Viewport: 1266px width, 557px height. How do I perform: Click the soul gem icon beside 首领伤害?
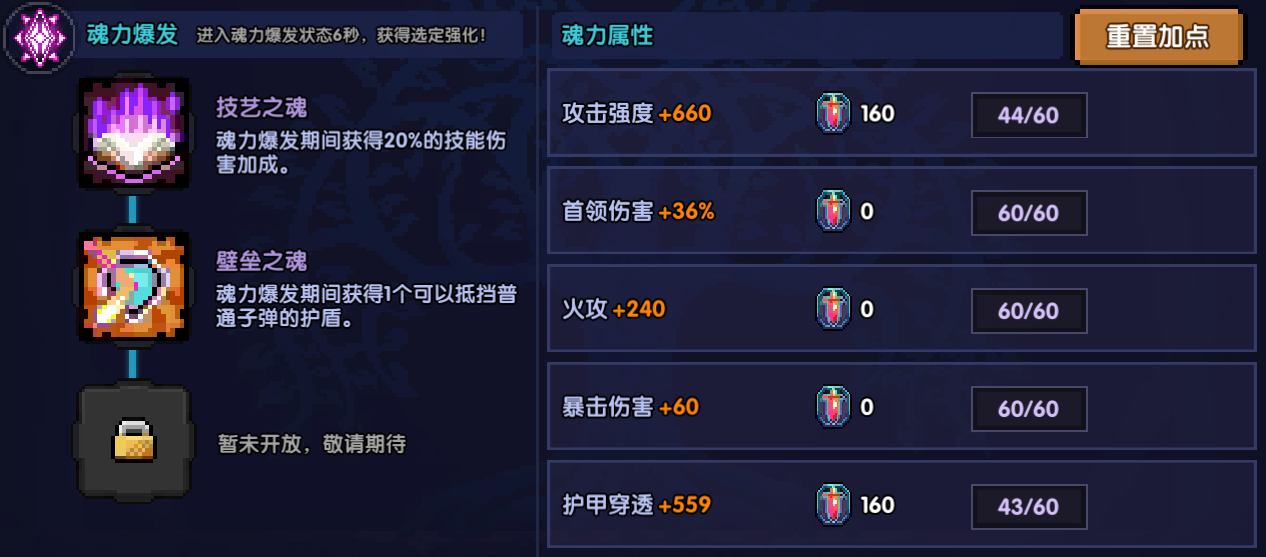(x=833, y=212)
